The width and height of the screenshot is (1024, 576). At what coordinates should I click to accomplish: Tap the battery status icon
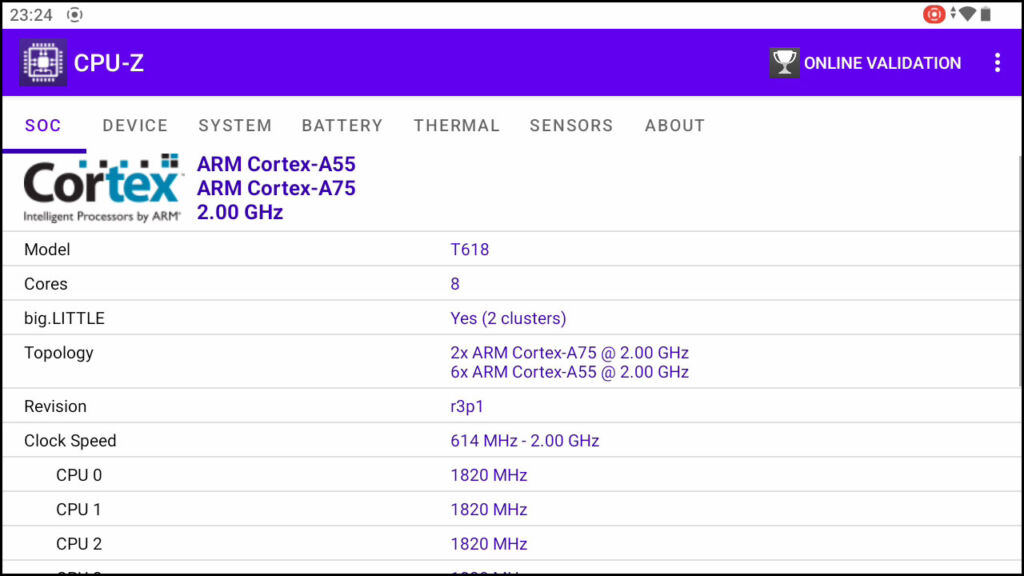coord(986,14)
